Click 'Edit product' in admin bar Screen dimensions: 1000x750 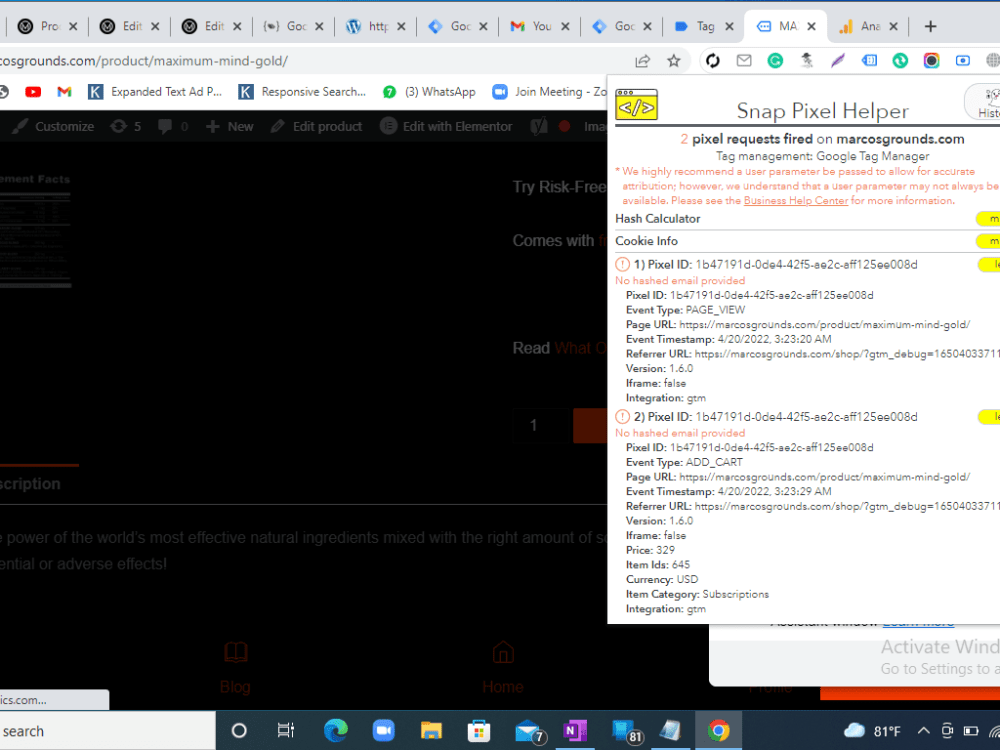click(316, 126)
